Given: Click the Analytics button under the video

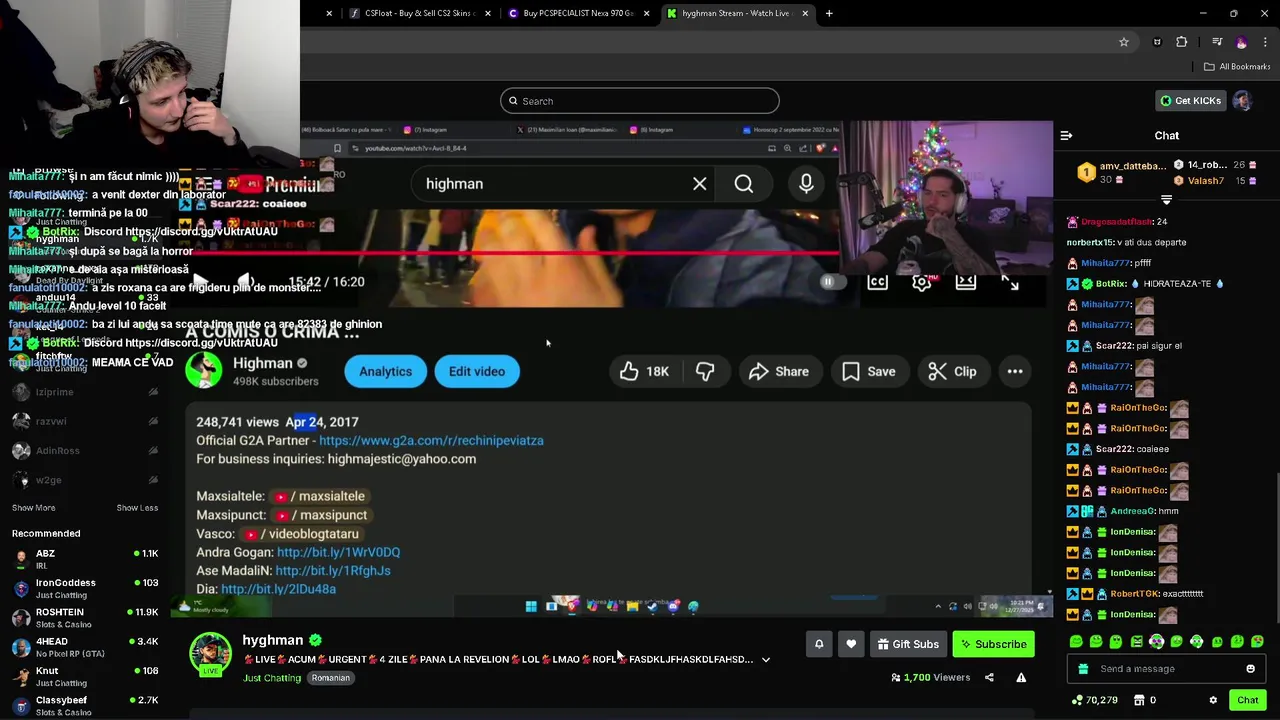Looking at the screenshot, I should tap(385, 371).
